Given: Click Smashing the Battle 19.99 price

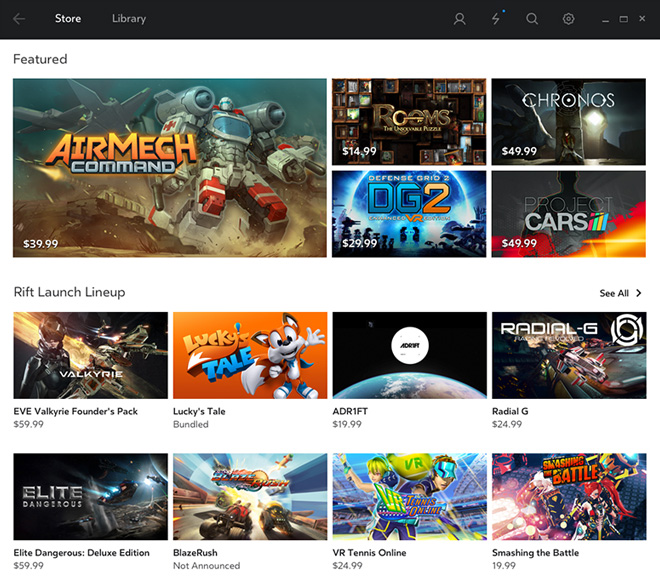Looking at the screenshot, I should (x=504, y=566).
